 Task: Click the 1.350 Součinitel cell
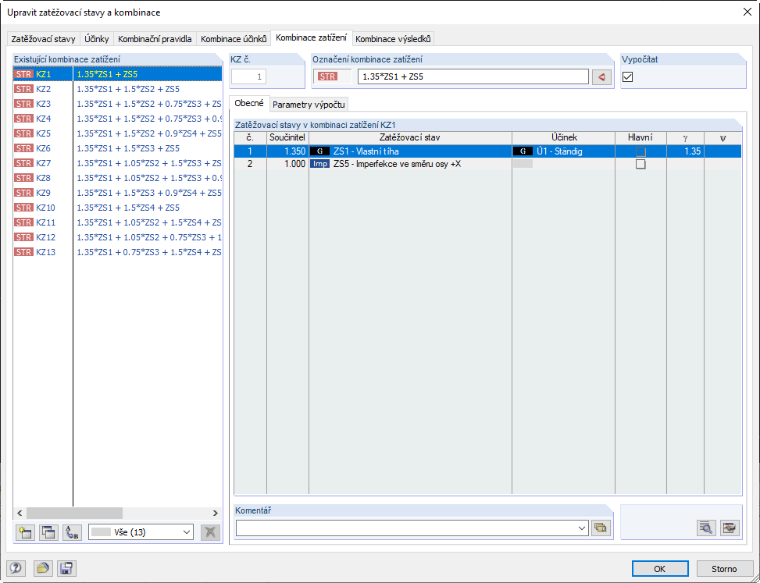coord(287,151)
